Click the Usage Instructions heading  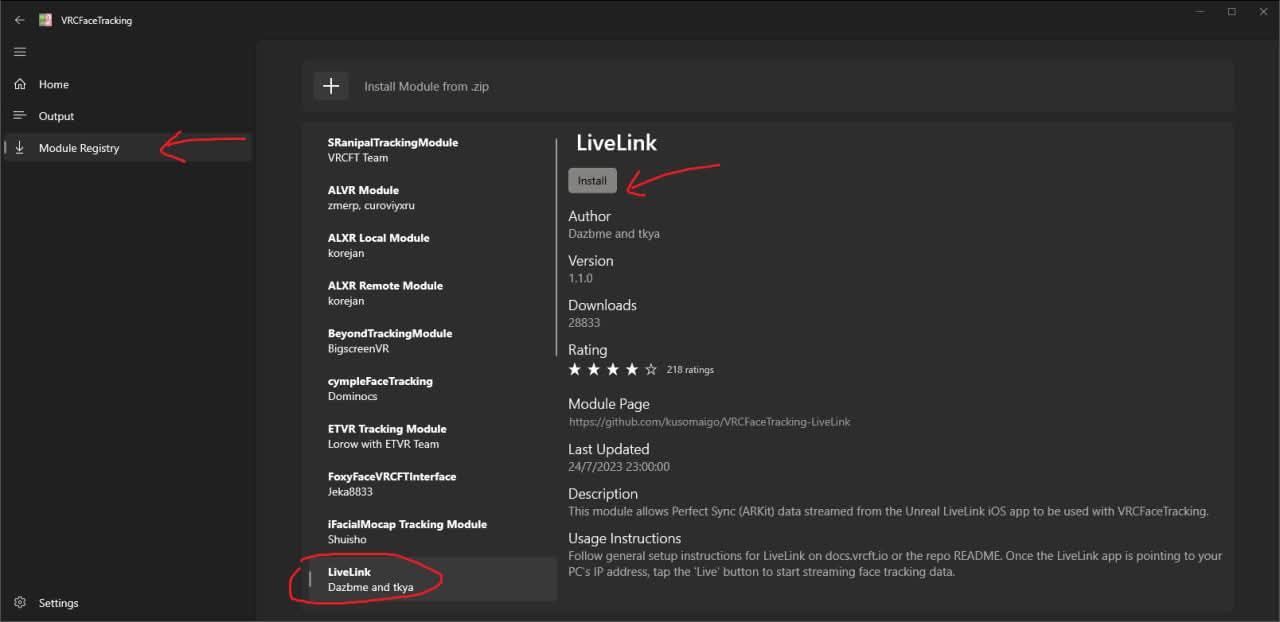pos(625,538)
